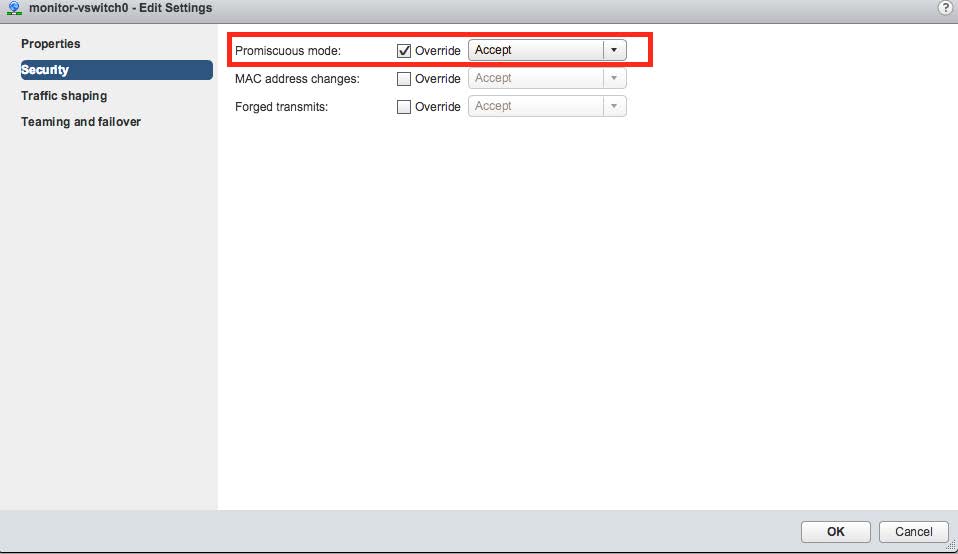
Task: Click the Override text beside Promiscuous mode
Action: click(438, 51)
